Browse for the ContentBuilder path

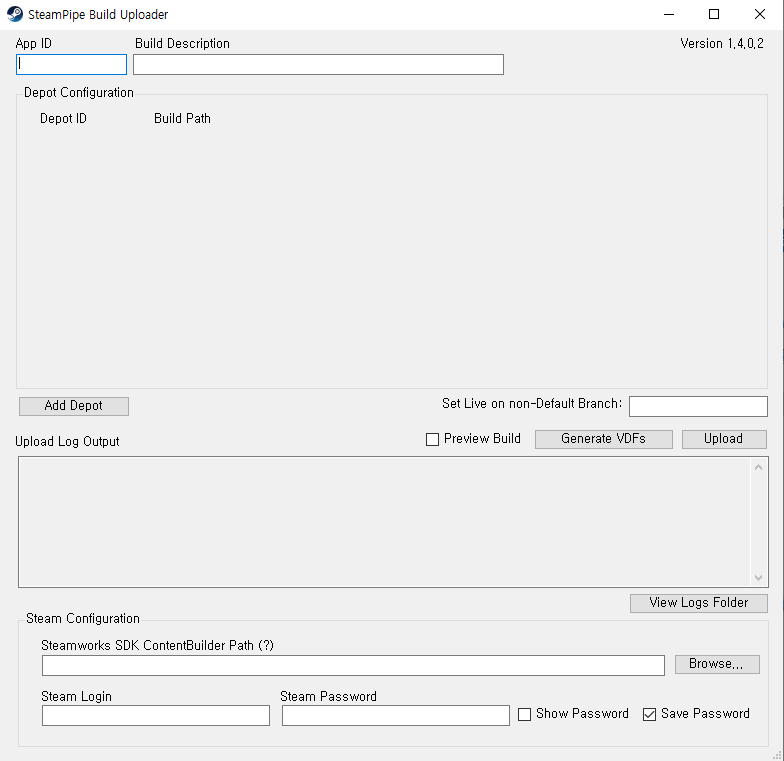point(717,664)
